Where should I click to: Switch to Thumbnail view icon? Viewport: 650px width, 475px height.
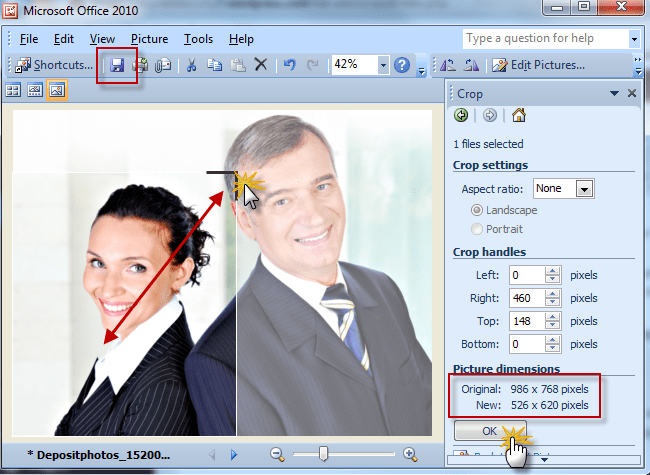(13, 90)
